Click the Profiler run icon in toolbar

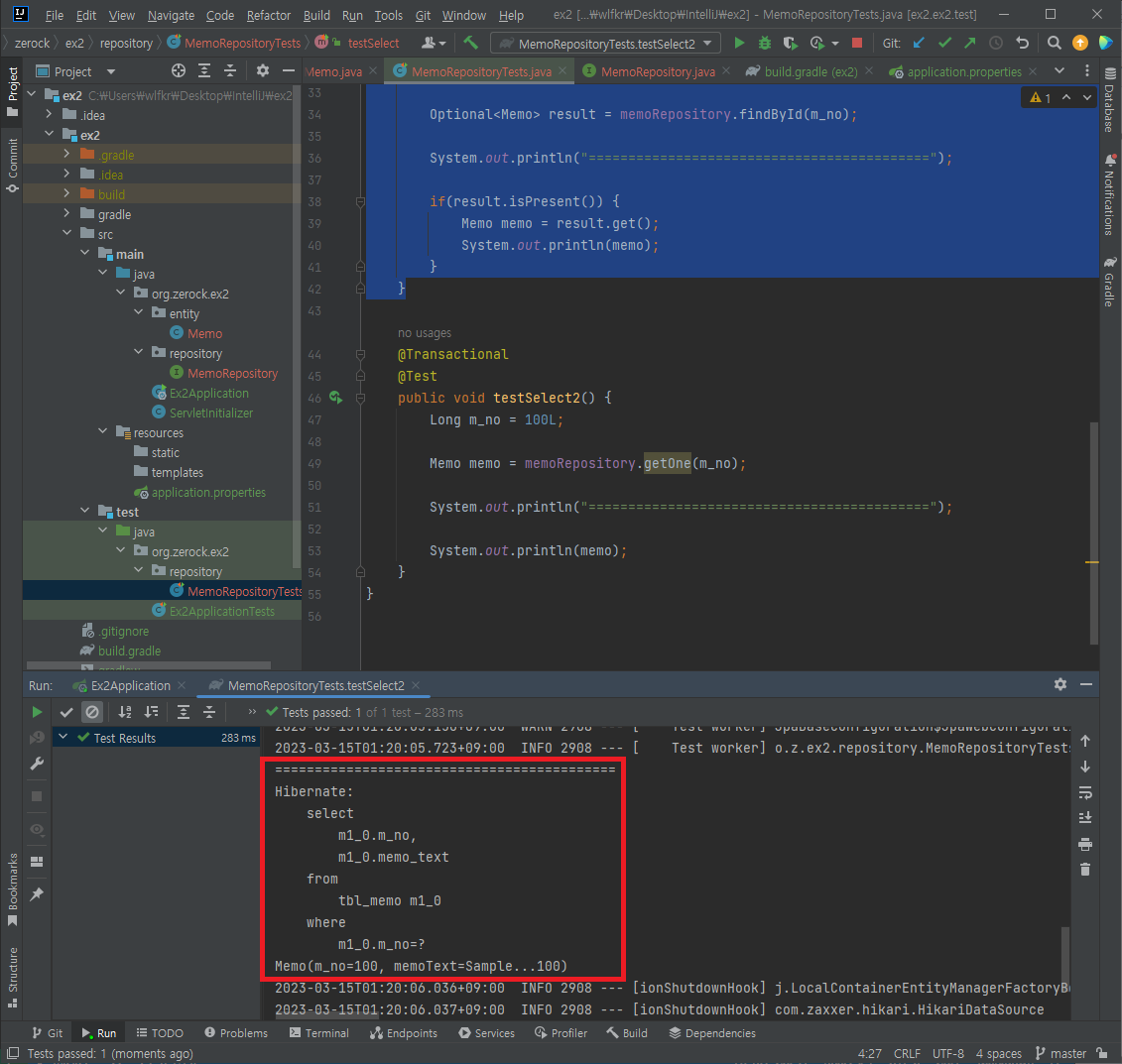coord(817,43)
